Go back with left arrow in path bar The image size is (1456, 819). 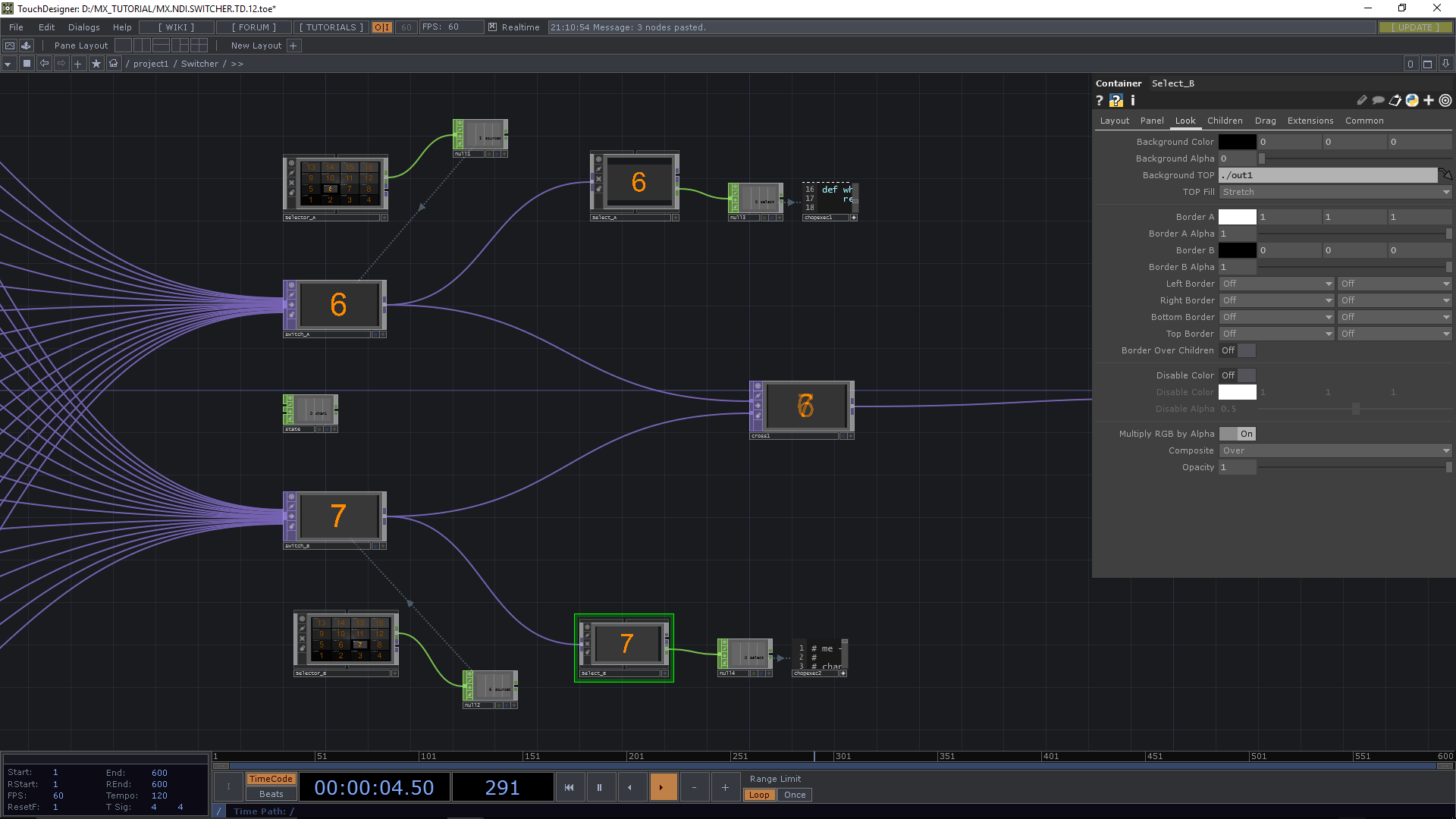[x=44, y=64]
